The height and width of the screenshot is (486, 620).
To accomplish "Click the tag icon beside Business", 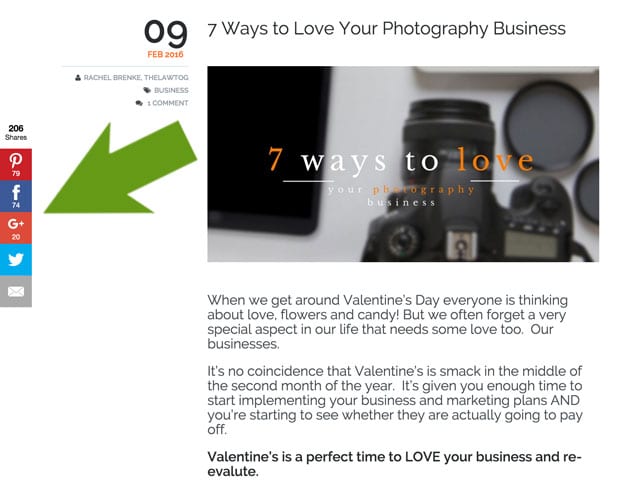I will (147, 90).
